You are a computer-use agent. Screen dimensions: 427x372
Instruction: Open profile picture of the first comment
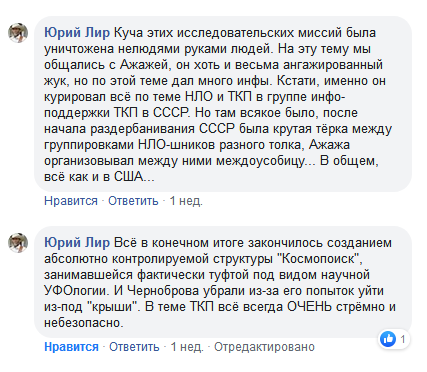click(18, 33)
